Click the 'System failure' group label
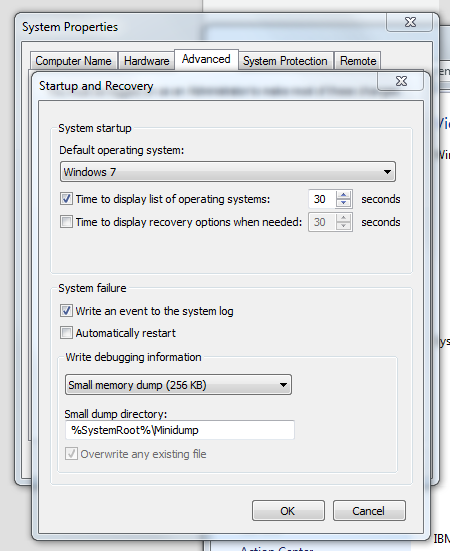Screen dimensions: 450x551 point(92,288)
